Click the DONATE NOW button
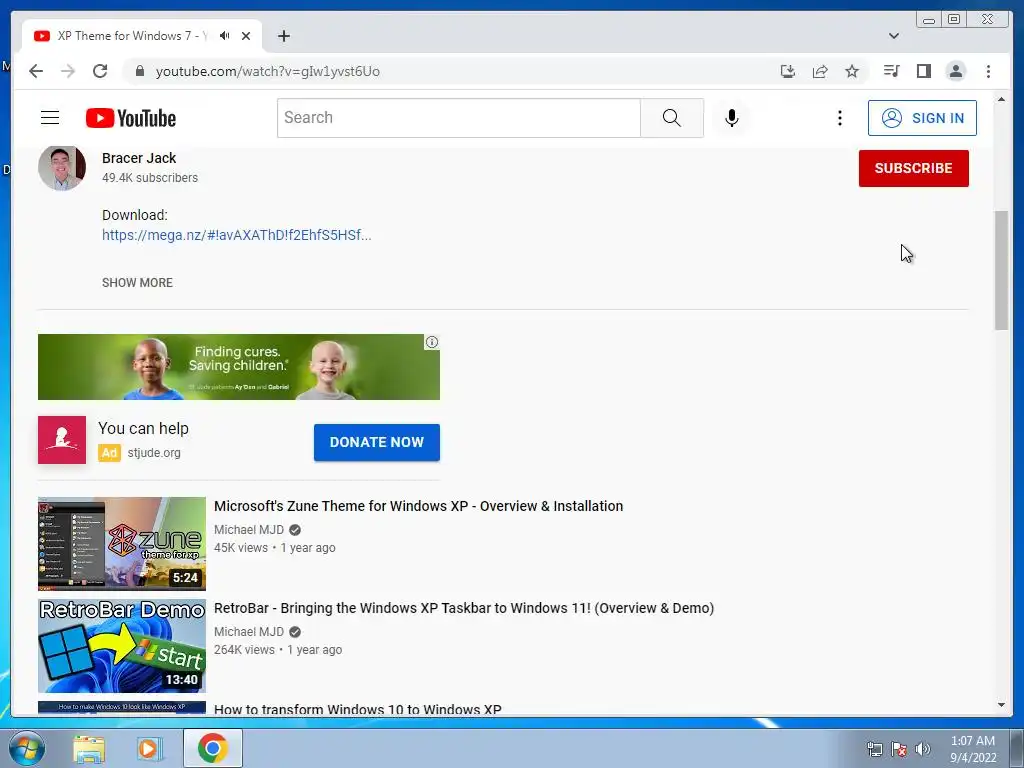 pos(377,442)
